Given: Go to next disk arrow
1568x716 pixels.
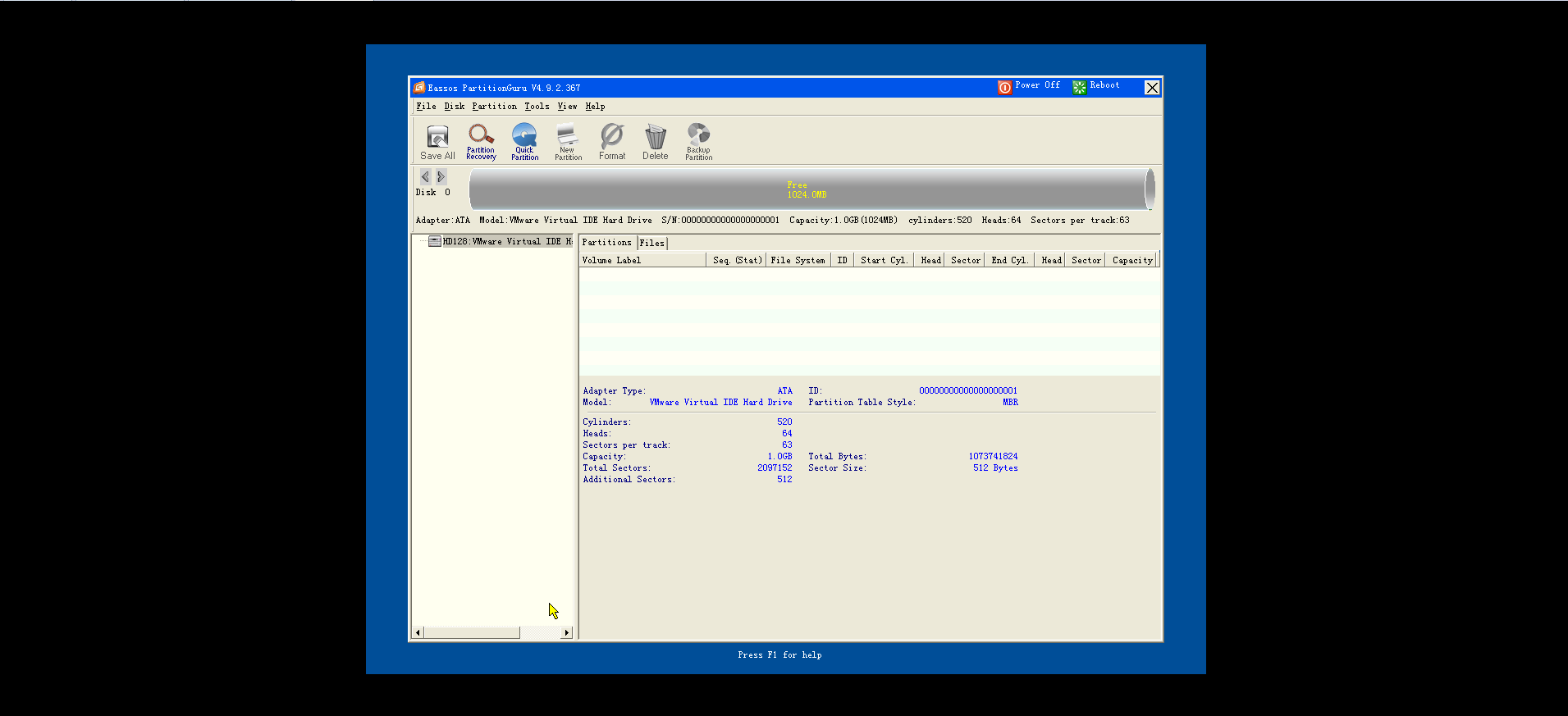Looking at the screenshot, I should [x=441, y=176].
